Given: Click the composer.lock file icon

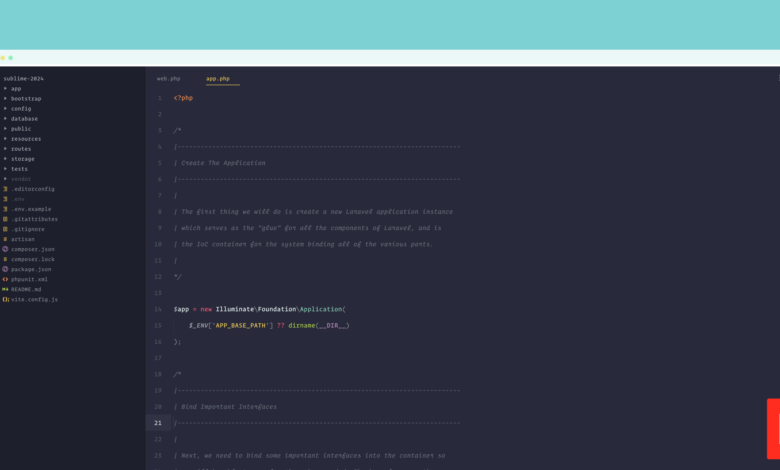Looking at the screenshot, I should pos(5,259).
